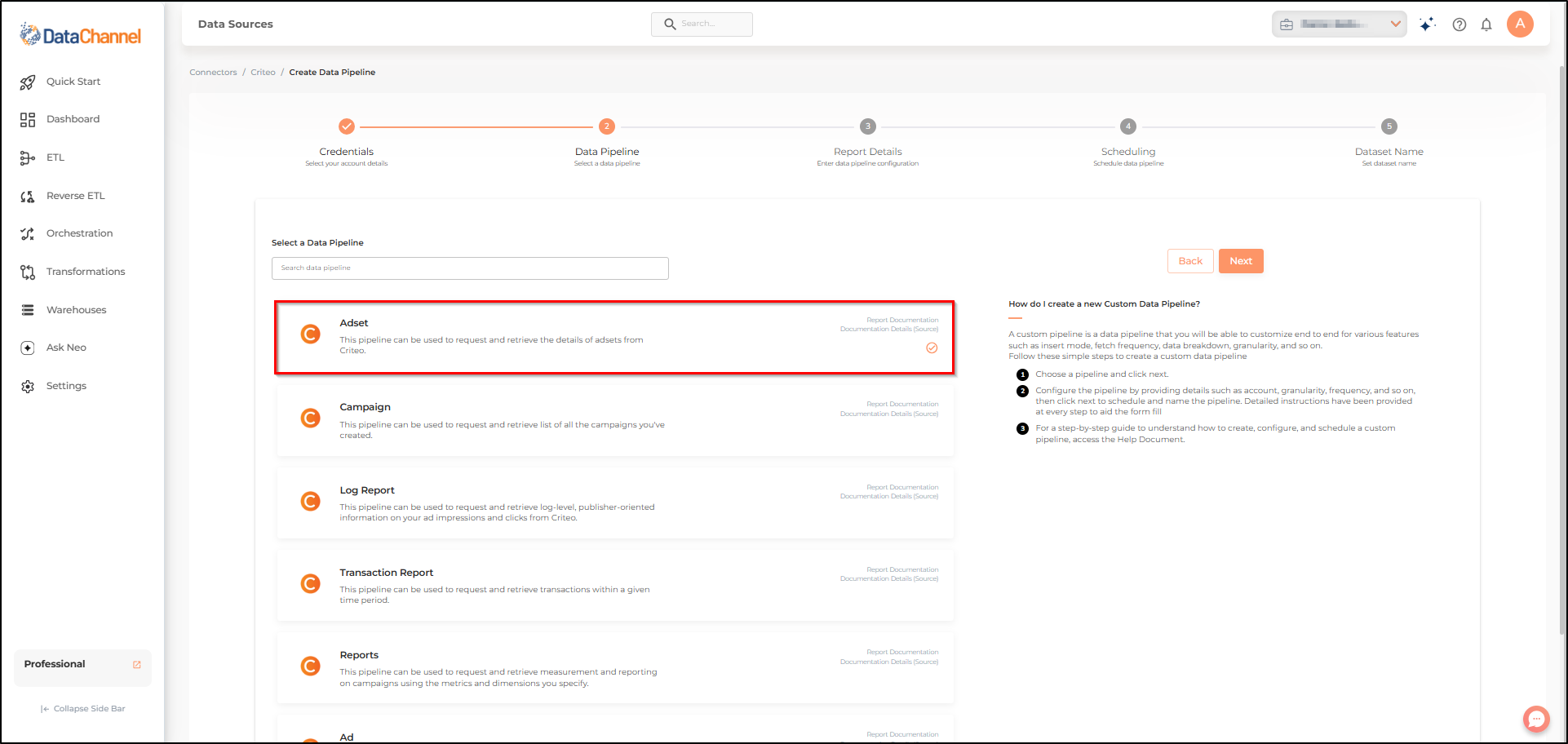This screenshot has width=1568, height=744.
Task: Toggle the selected checkmark on Adset pipeline
Action: pyautogui.click(x=932, y=348)
